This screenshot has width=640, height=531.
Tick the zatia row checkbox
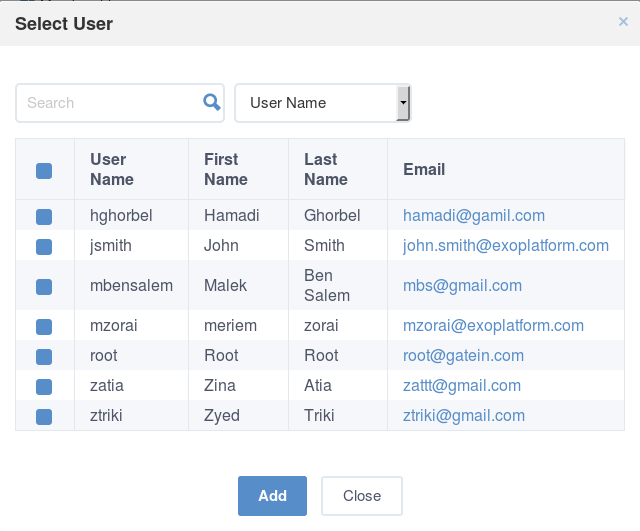(44, 387)
